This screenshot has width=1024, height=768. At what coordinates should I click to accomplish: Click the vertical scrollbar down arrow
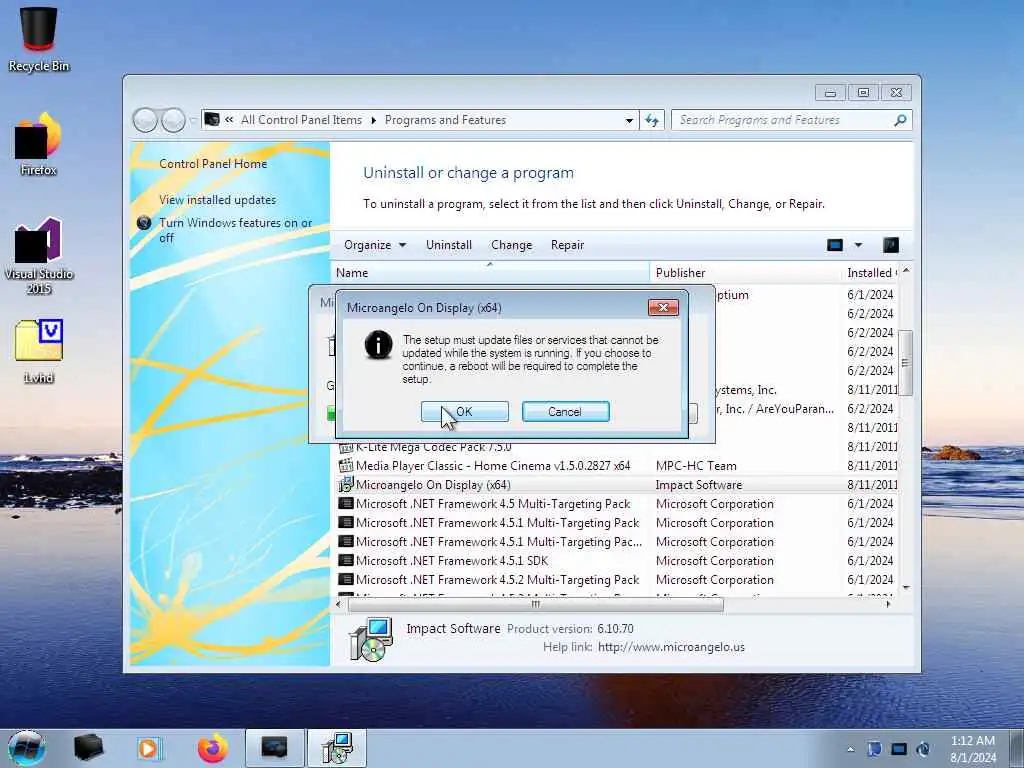pos(906,588)
